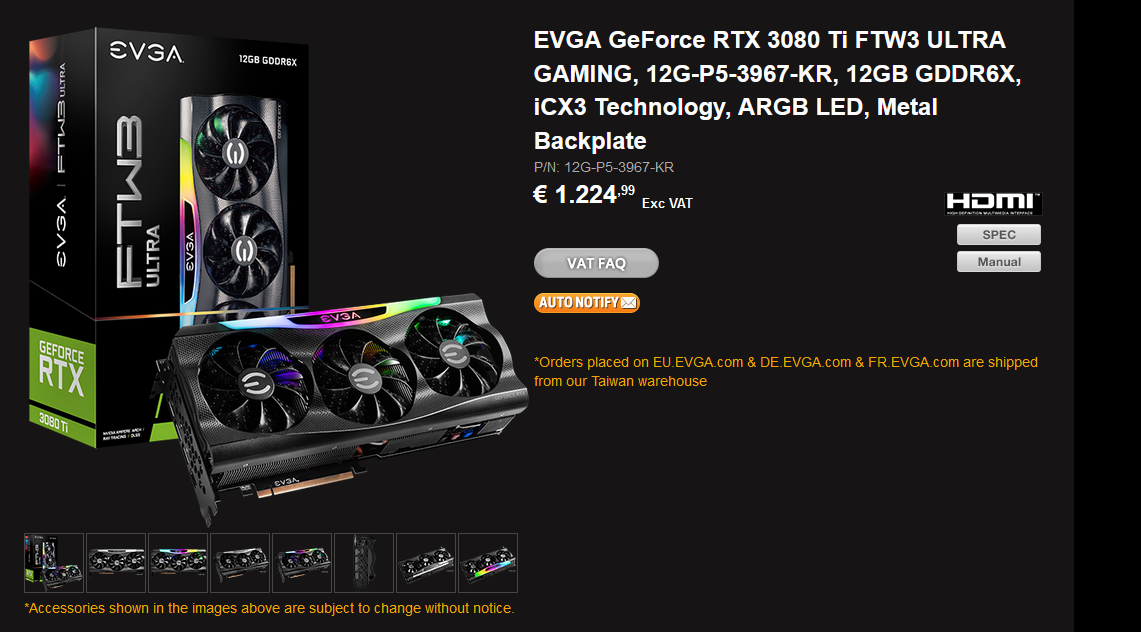Click the large FTW3 Ultra product image
This screenshot has height=632, width=1141.
[277, 276]
